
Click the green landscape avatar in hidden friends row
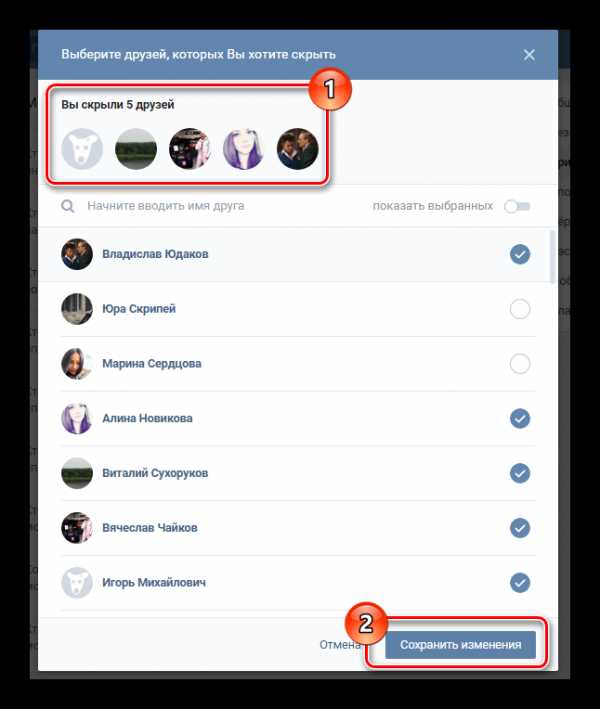coord(136,149)
